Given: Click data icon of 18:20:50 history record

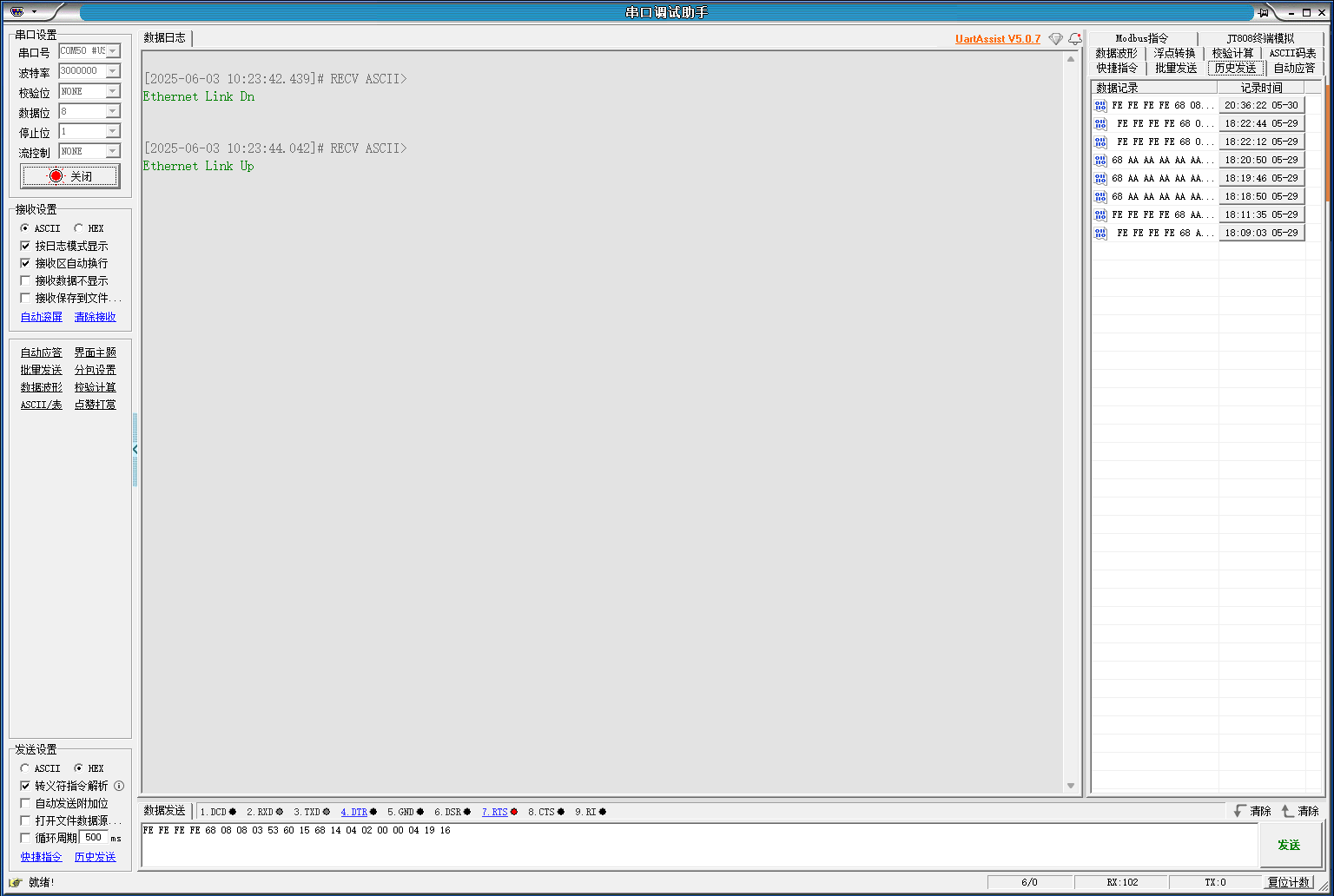Looking at the screenshot, I should coord(1100,161).
